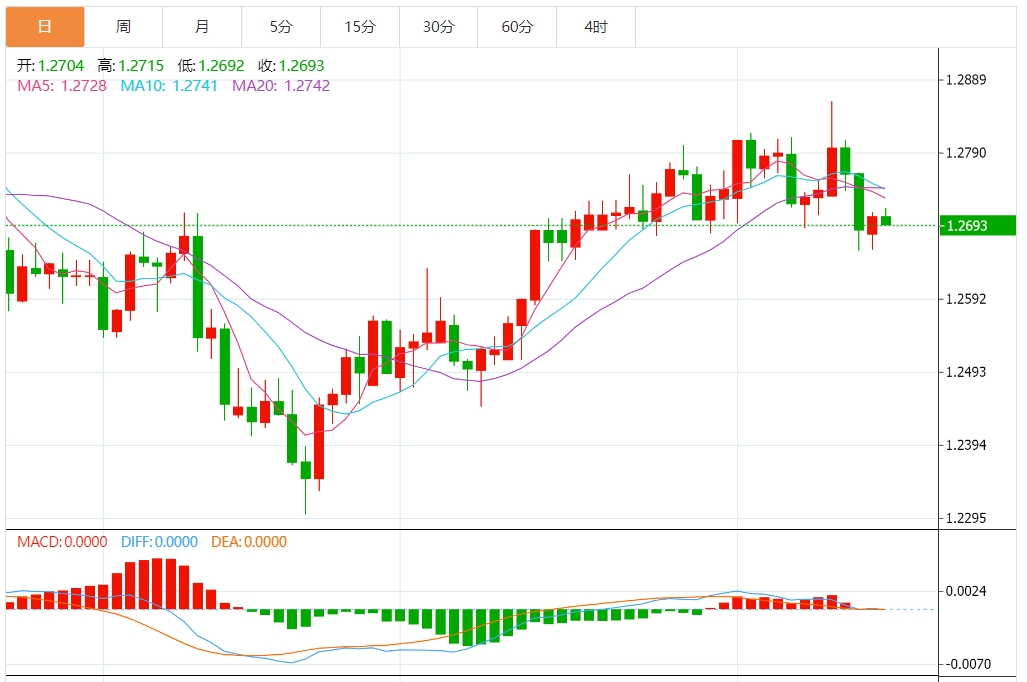Click the 1.2790 price axis label

pyautogui.click(x=966, y=153)
